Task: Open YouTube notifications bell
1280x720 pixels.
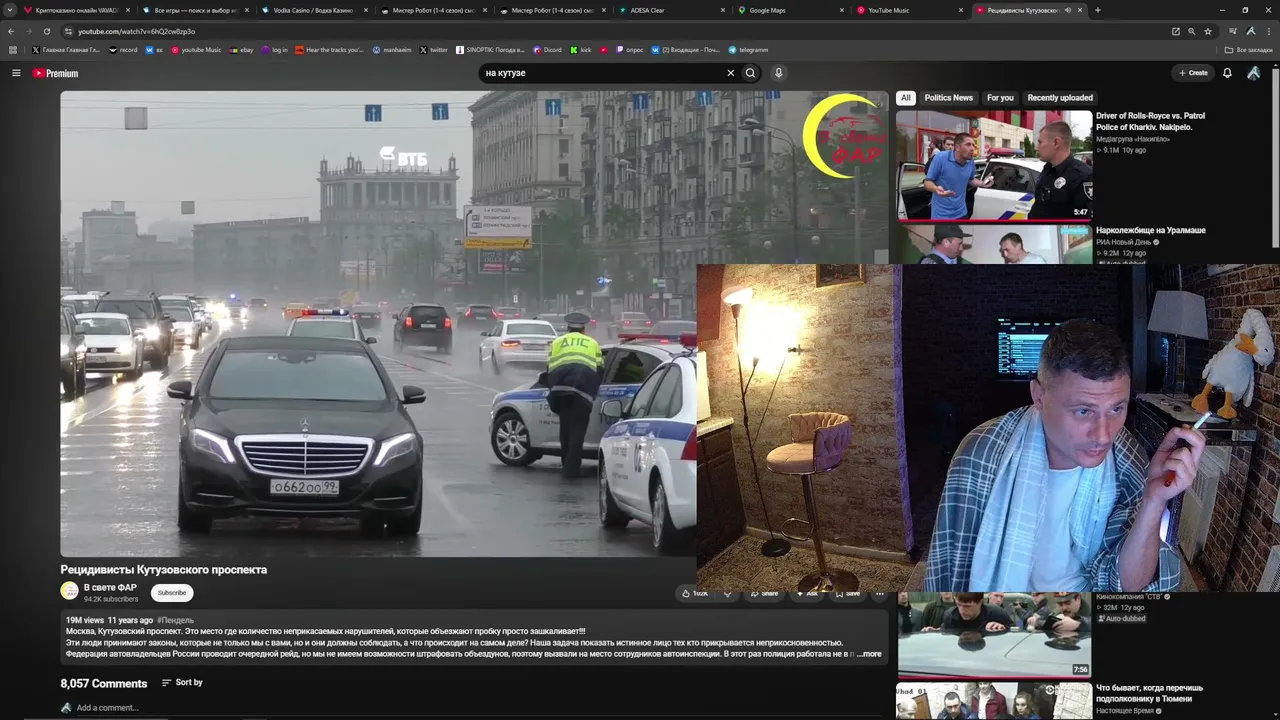Action: click(x=1227, y=73)
